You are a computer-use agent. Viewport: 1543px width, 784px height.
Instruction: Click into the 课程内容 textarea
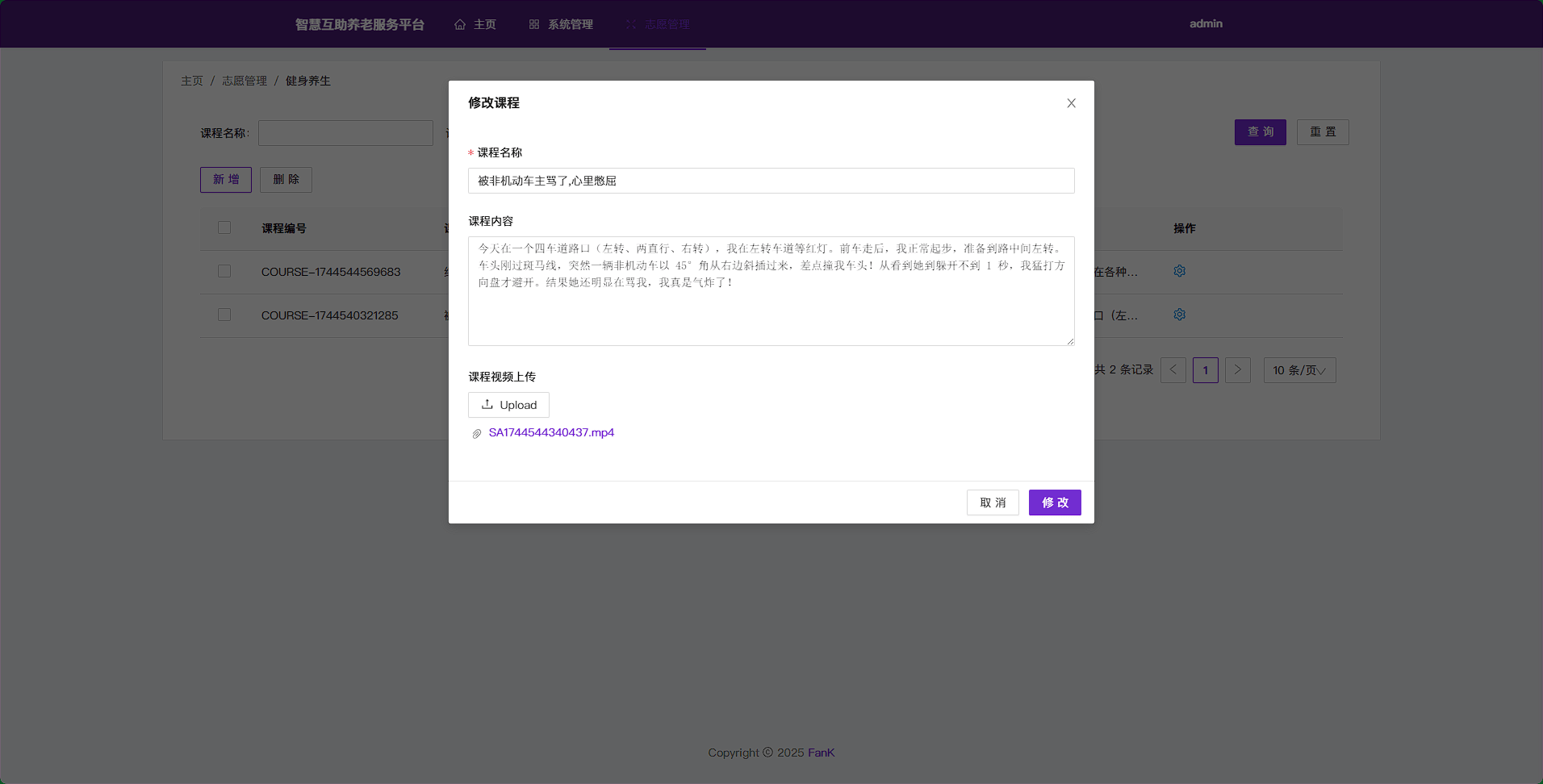point(771,291)
